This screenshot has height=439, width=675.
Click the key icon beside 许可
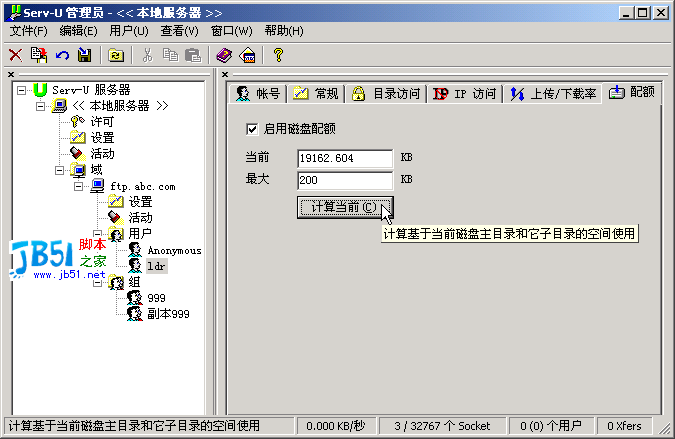tap(77, 122)
